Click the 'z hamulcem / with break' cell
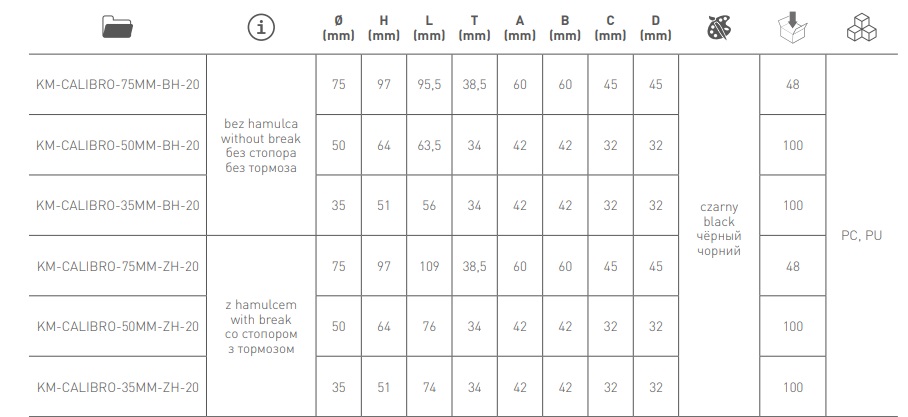 (x=261, y=327)
